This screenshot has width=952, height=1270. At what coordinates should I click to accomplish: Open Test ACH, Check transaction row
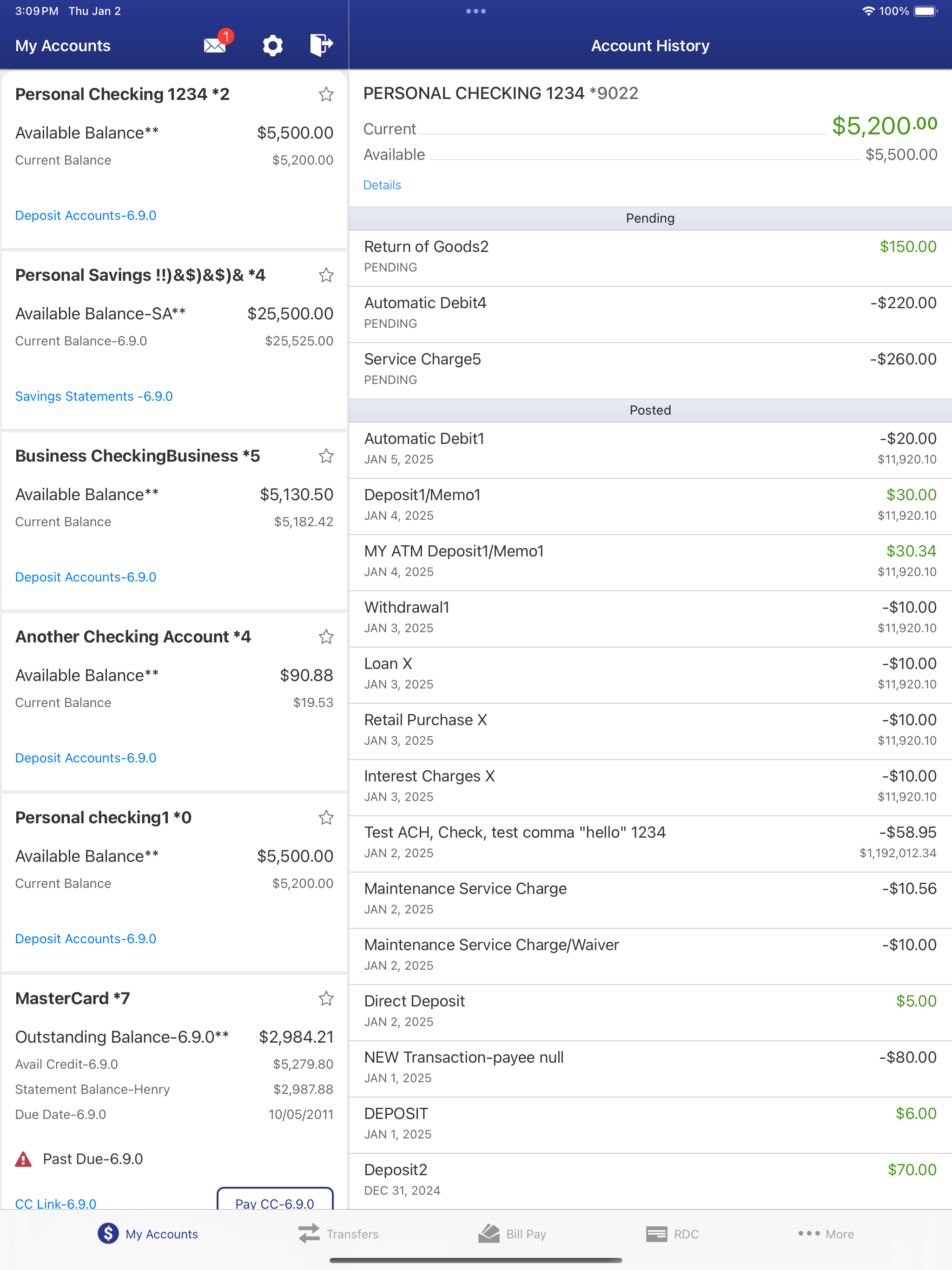[x=650, y=844]
